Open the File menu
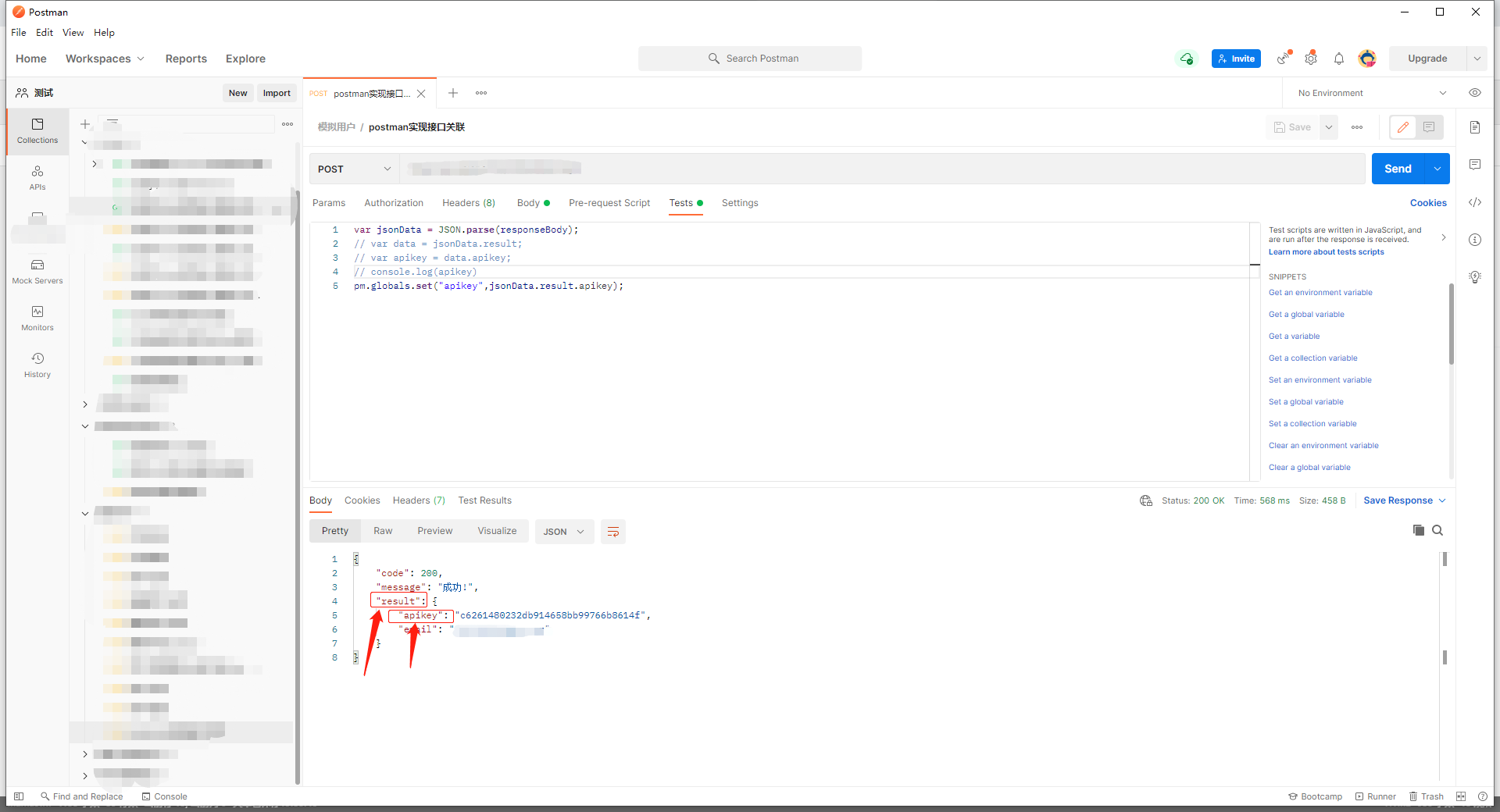The image size is (1500, 812). [x=19, y=33]
